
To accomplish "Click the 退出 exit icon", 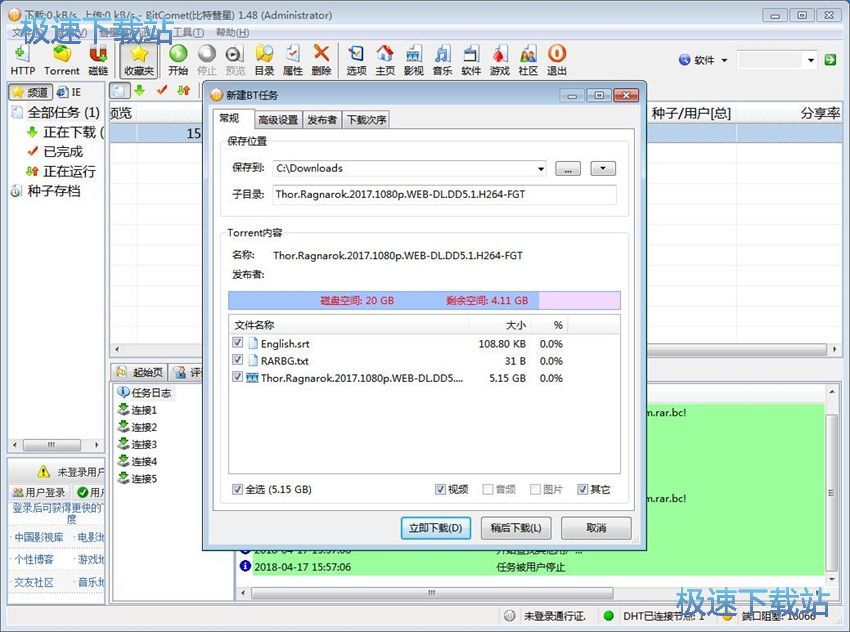I will point(557,60).
